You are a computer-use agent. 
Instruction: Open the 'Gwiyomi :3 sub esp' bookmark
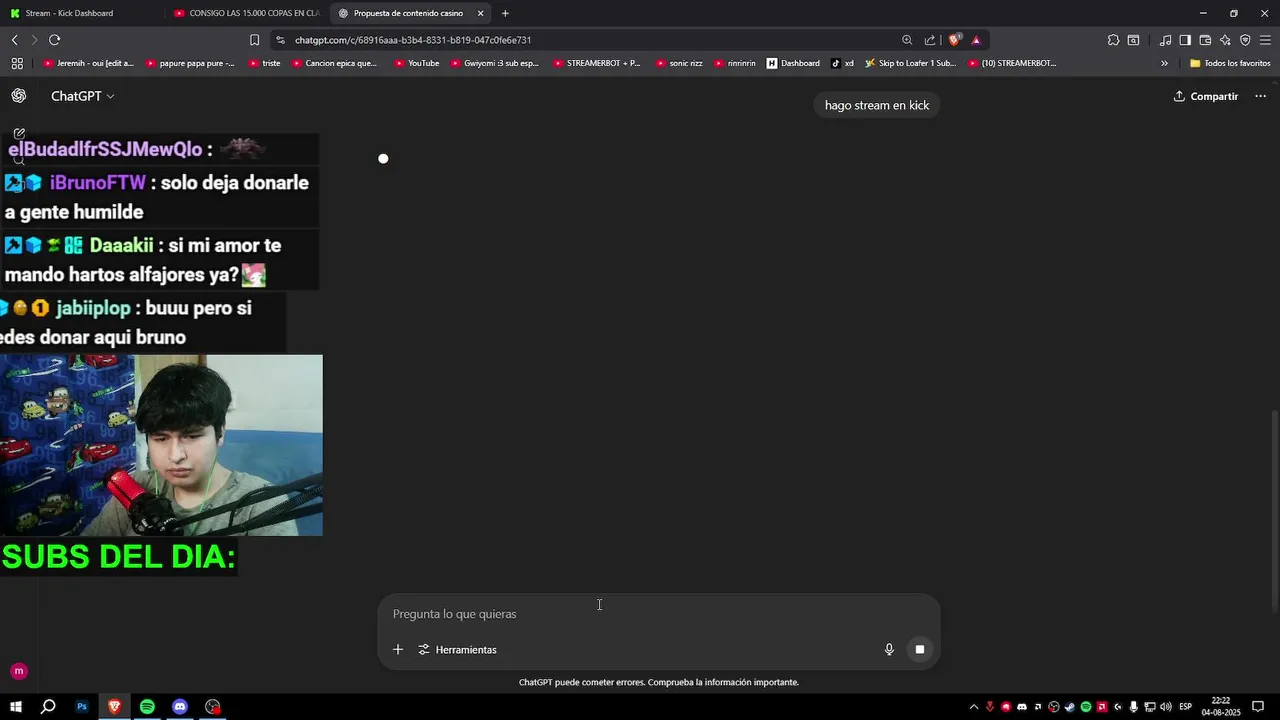point(494,63)
